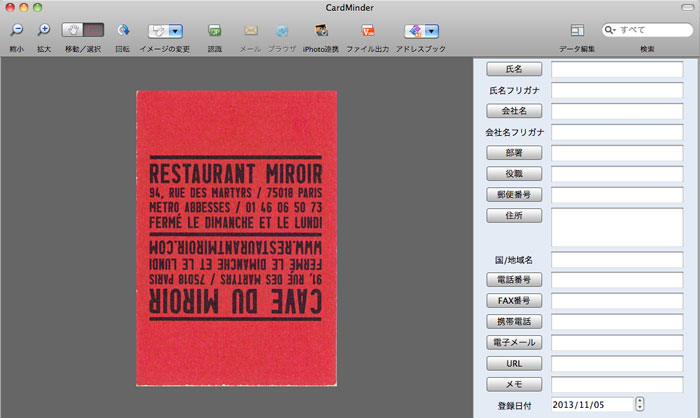Click the 電子メール button
The image size is (700, 418).
click(x=514, y=343)
